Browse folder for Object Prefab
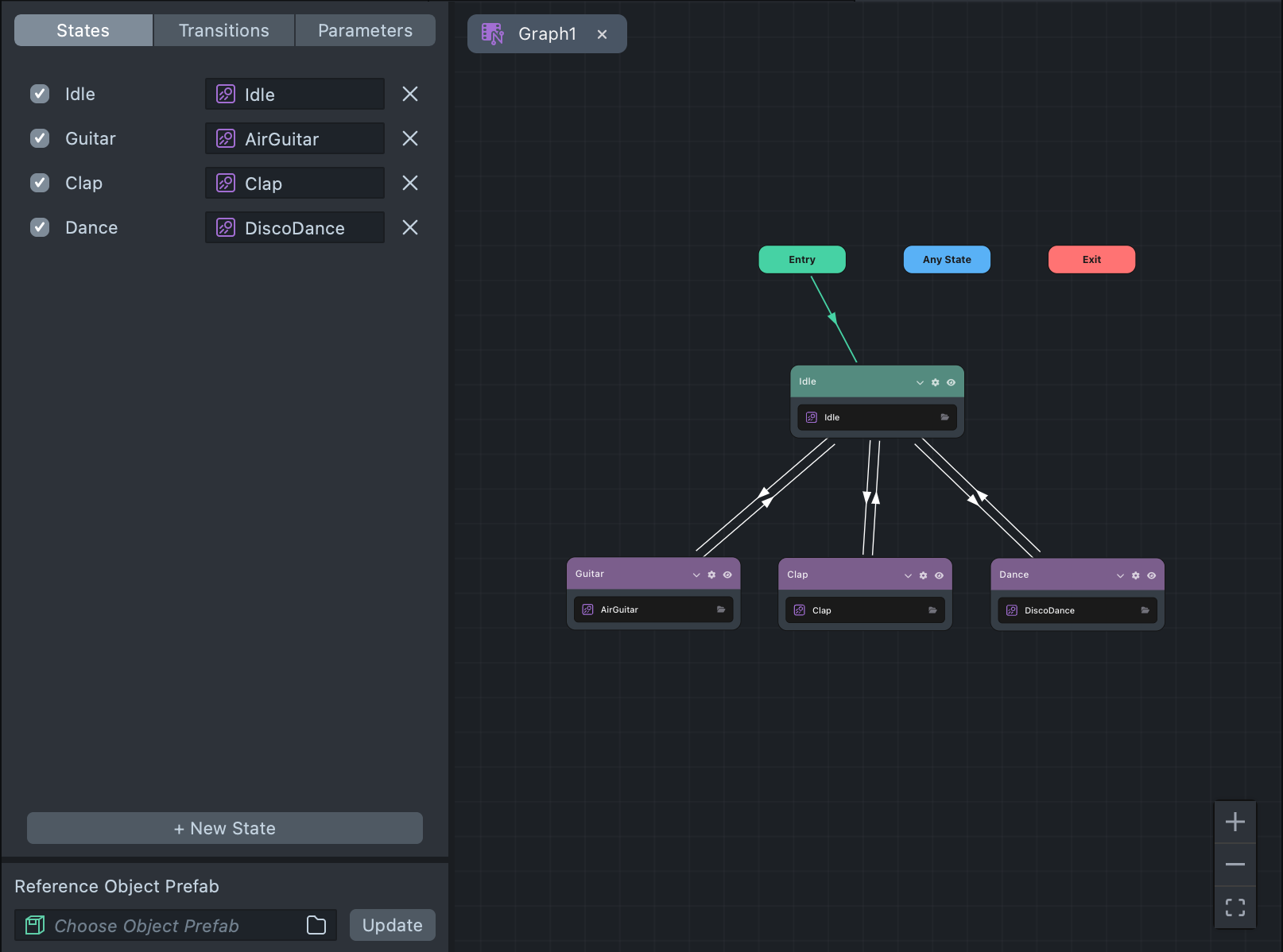The height and width of the screenshot is (952, 1283). [316, 925]
